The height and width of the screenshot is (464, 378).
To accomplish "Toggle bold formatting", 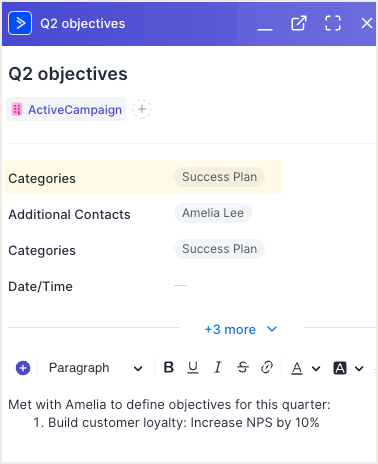I will tap(169, 367).
